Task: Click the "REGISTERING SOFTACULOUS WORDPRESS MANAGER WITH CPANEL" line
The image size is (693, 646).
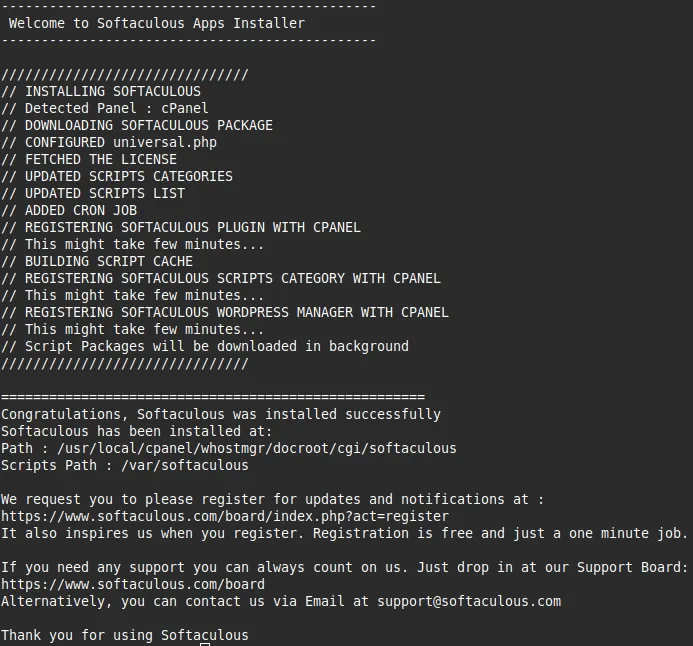Action: click(236, 312)
